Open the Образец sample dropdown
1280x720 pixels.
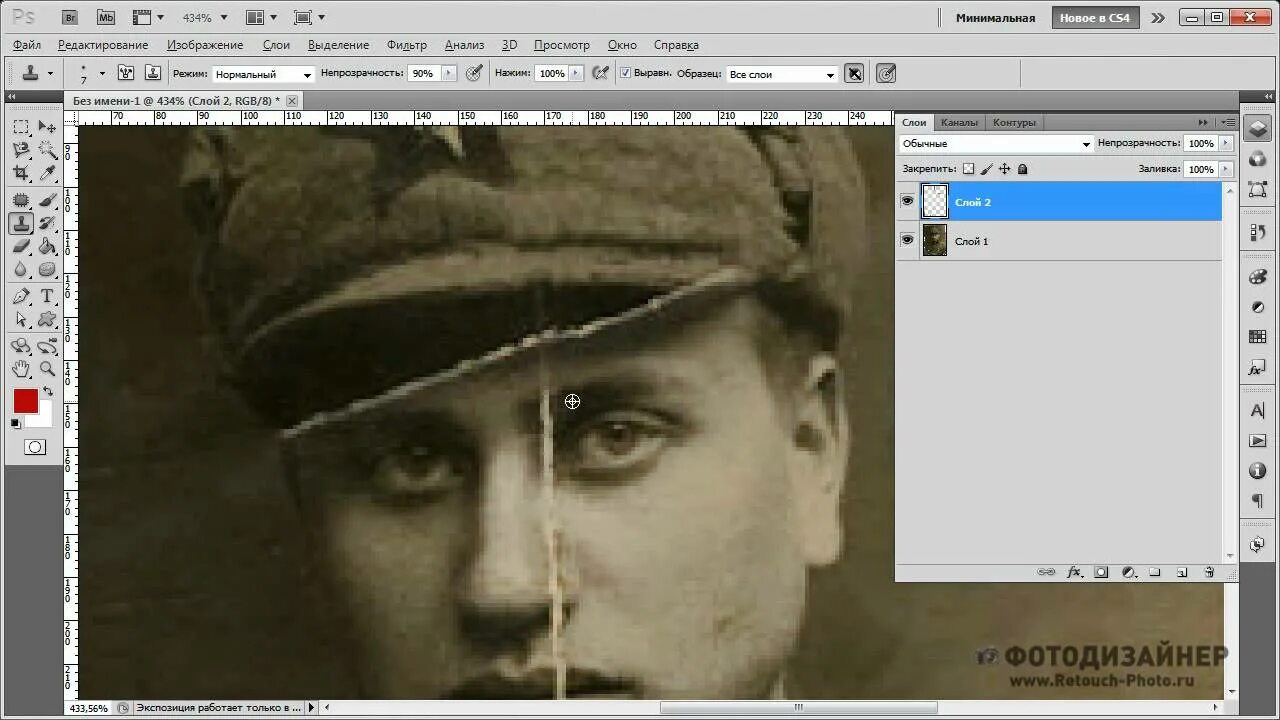coord(782,74)
